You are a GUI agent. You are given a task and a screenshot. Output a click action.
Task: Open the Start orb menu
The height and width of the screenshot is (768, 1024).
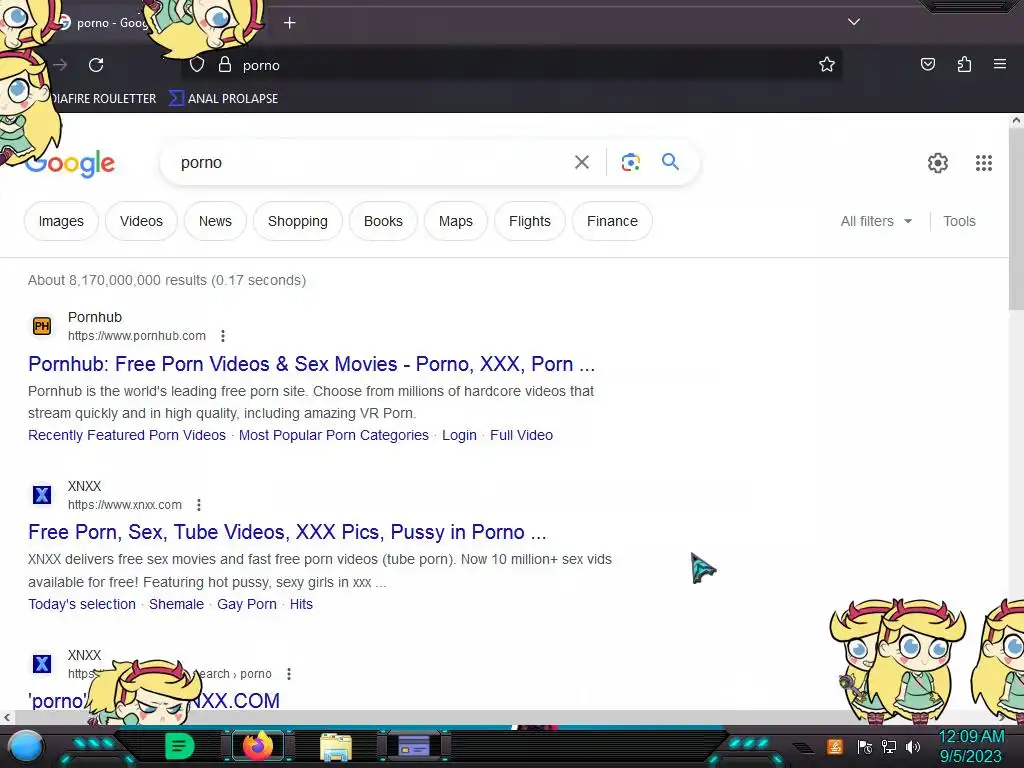[x=25, y=746]
